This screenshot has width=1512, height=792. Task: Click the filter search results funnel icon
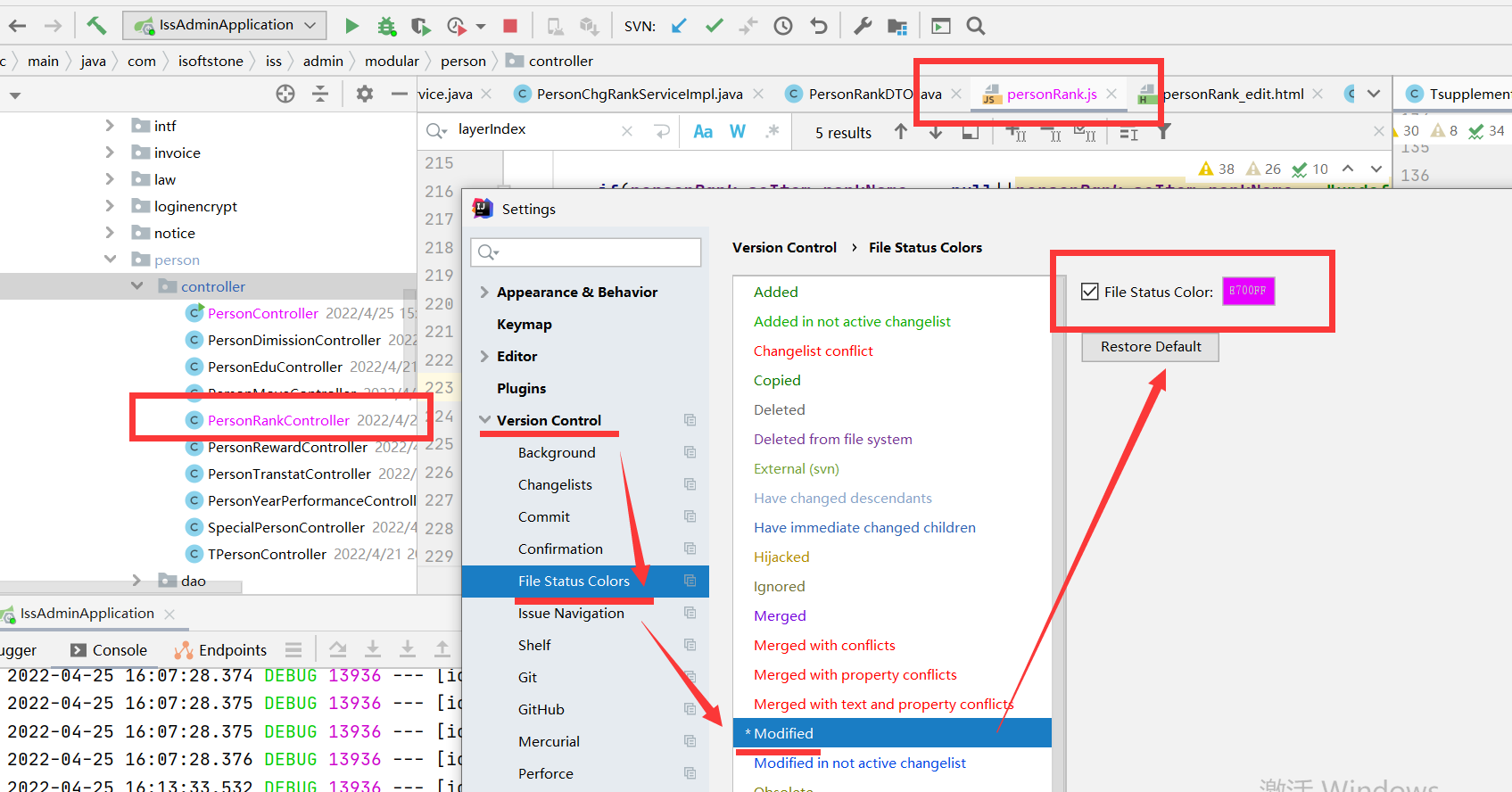1164,132
